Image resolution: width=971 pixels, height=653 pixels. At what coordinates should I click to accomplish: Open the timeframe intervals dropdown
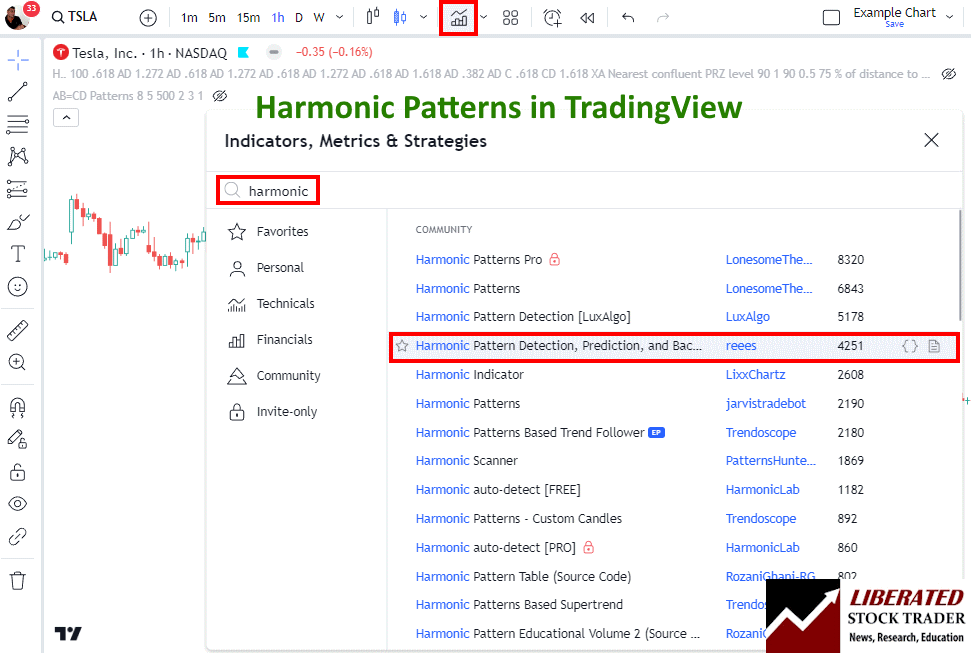click(338, 17)
